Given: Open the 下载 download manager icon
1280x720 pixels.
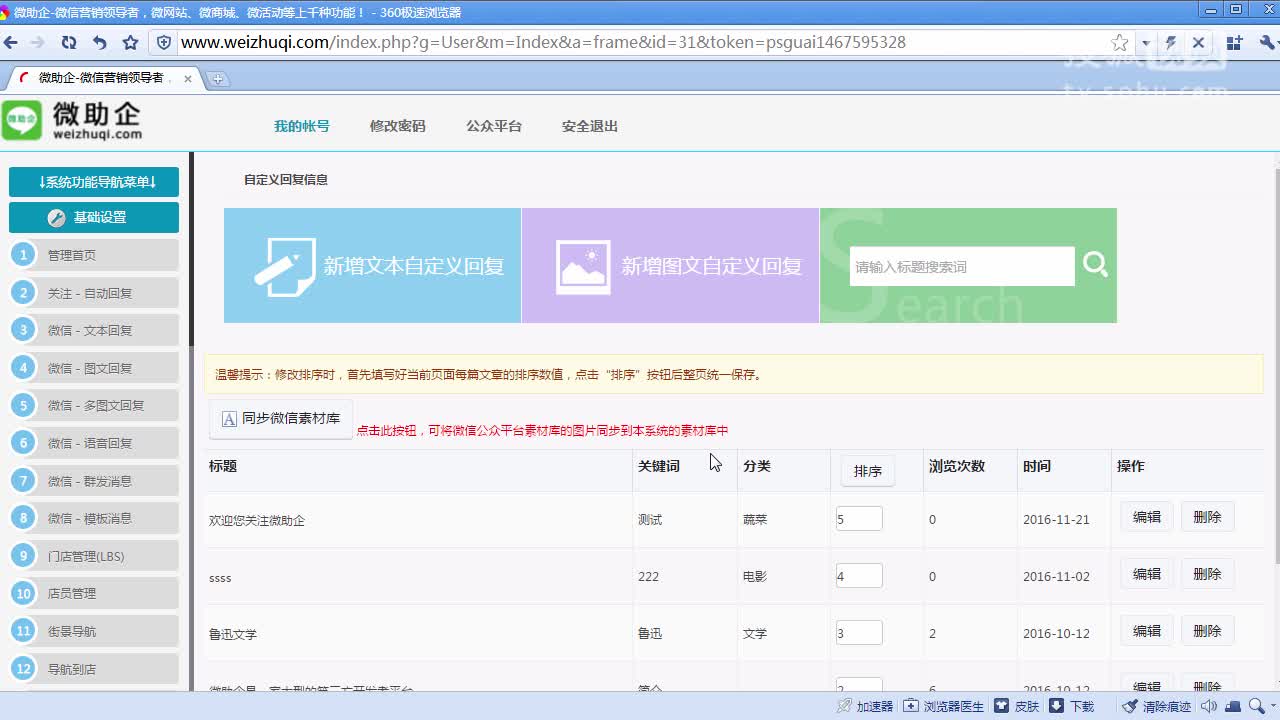Looking at the screenshot, I should pyautogui.click(x=1056, y=707).
